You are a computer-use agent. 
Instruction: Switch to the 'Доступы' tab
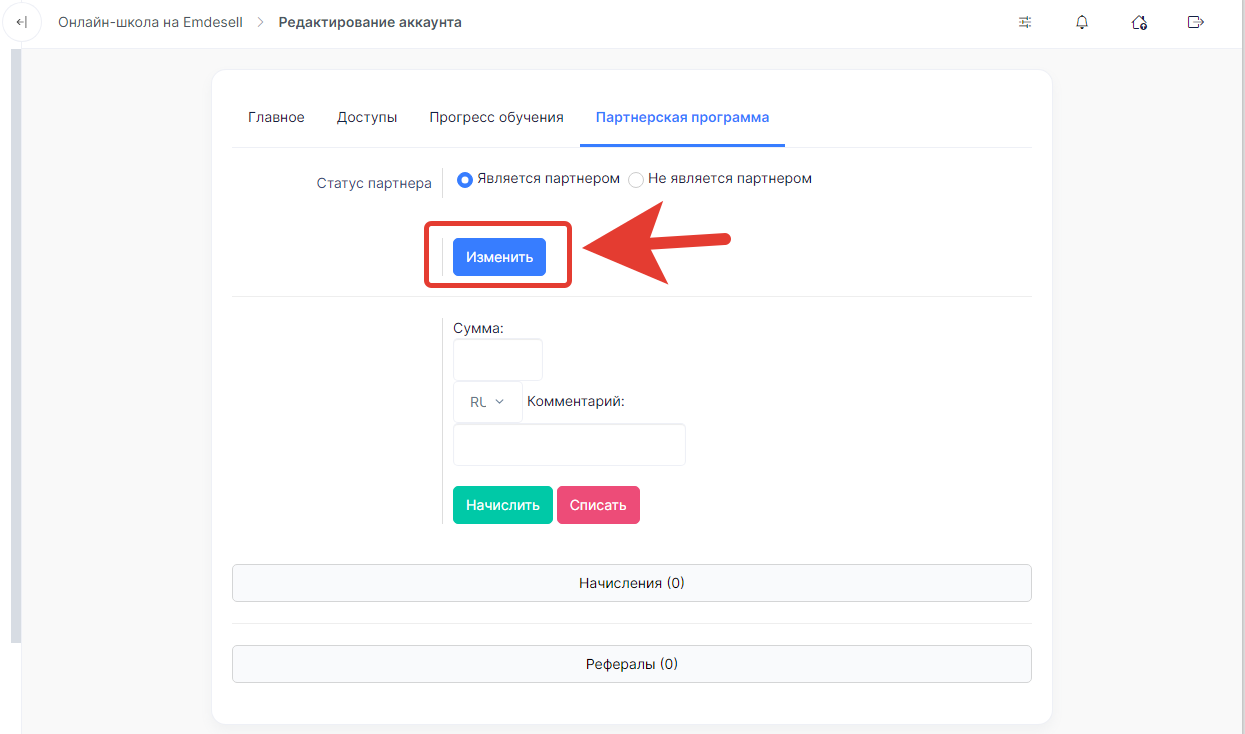click(x=367, y=118)
